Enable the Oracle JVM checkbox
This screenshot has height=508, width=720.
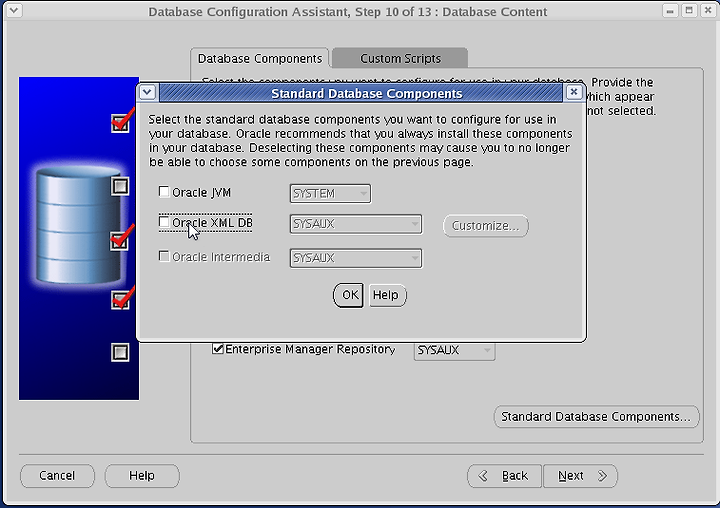pos(164,192)
